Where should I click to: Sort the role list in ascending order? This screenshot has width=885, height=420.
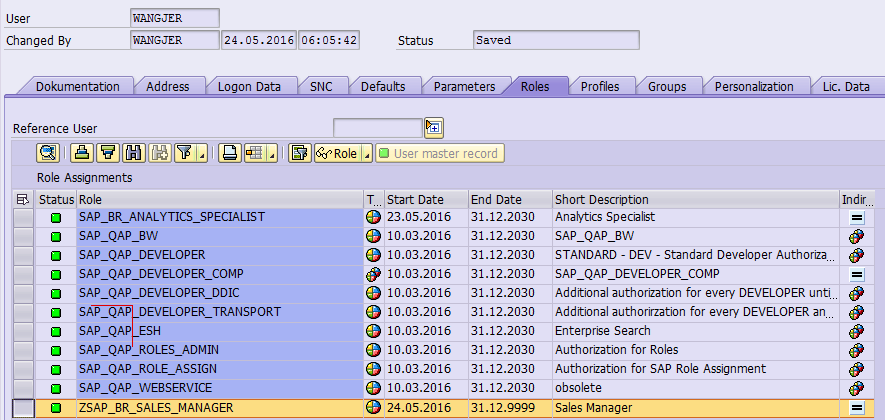(x=82, y=153)
